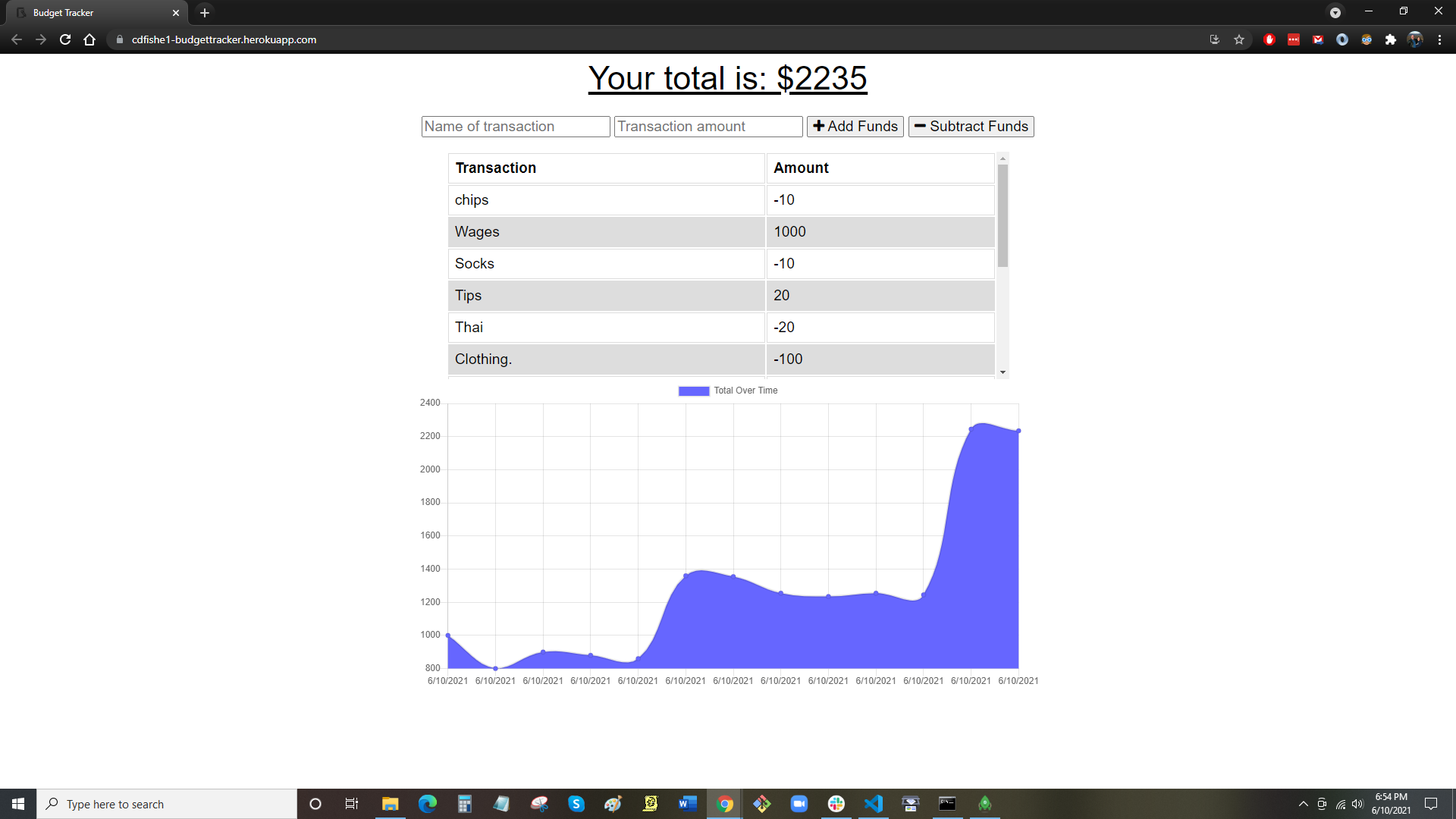Click the browser home icon
This screenshot has width=1456, height=819.
(89, 39)
